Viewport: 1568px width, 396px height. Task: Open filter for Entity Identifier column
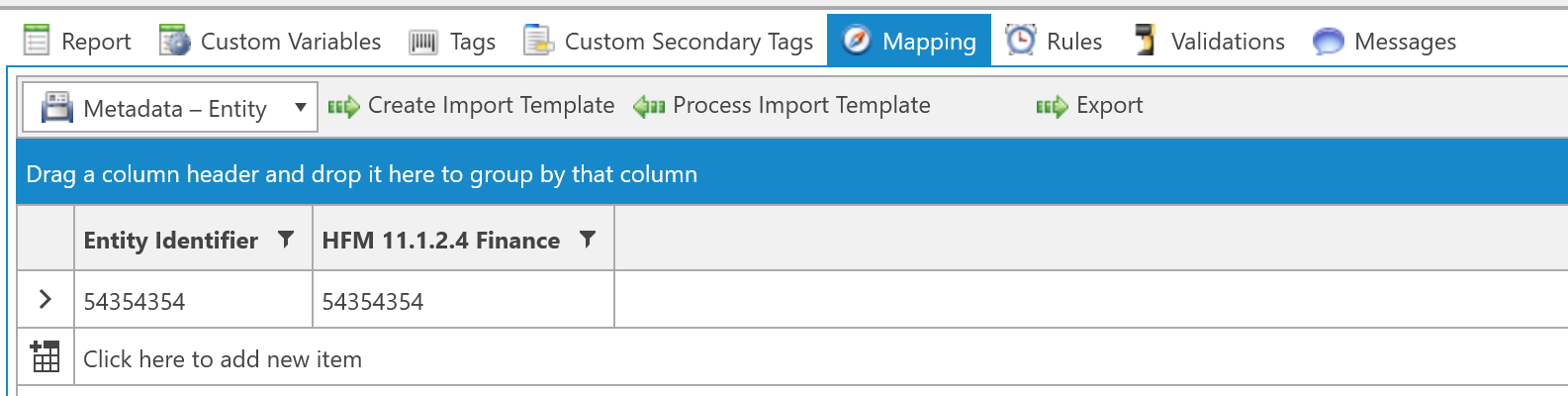click(x=286, y=240)
